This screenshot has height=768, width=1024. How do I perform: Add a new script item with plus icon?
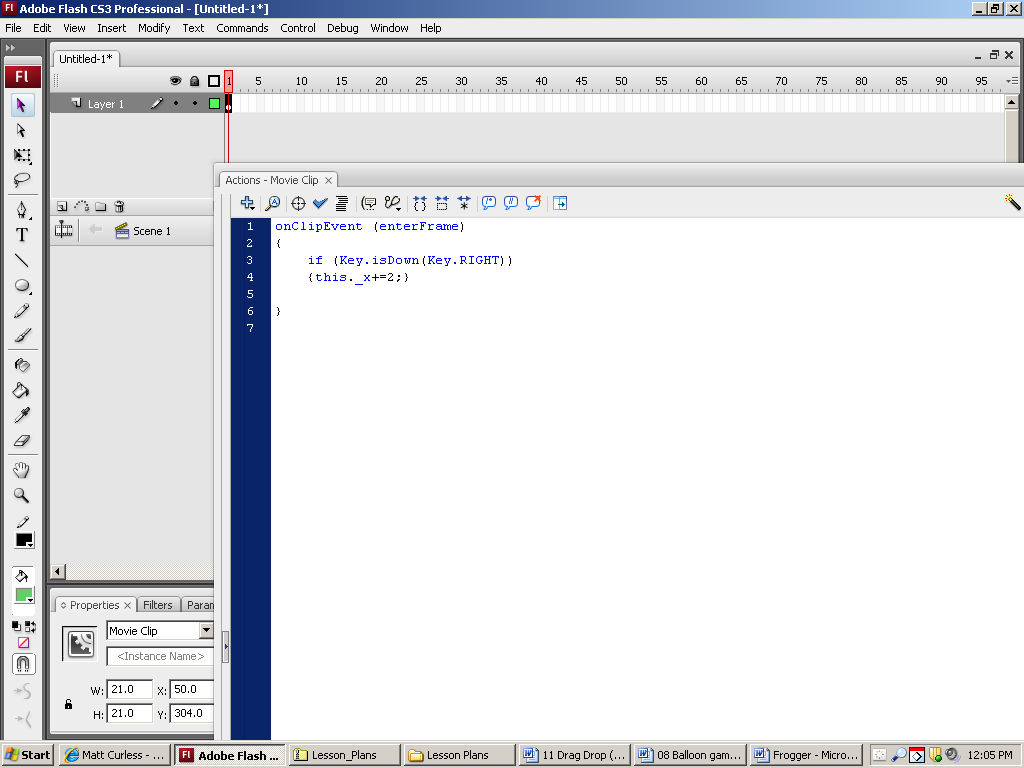coord(247,203)
